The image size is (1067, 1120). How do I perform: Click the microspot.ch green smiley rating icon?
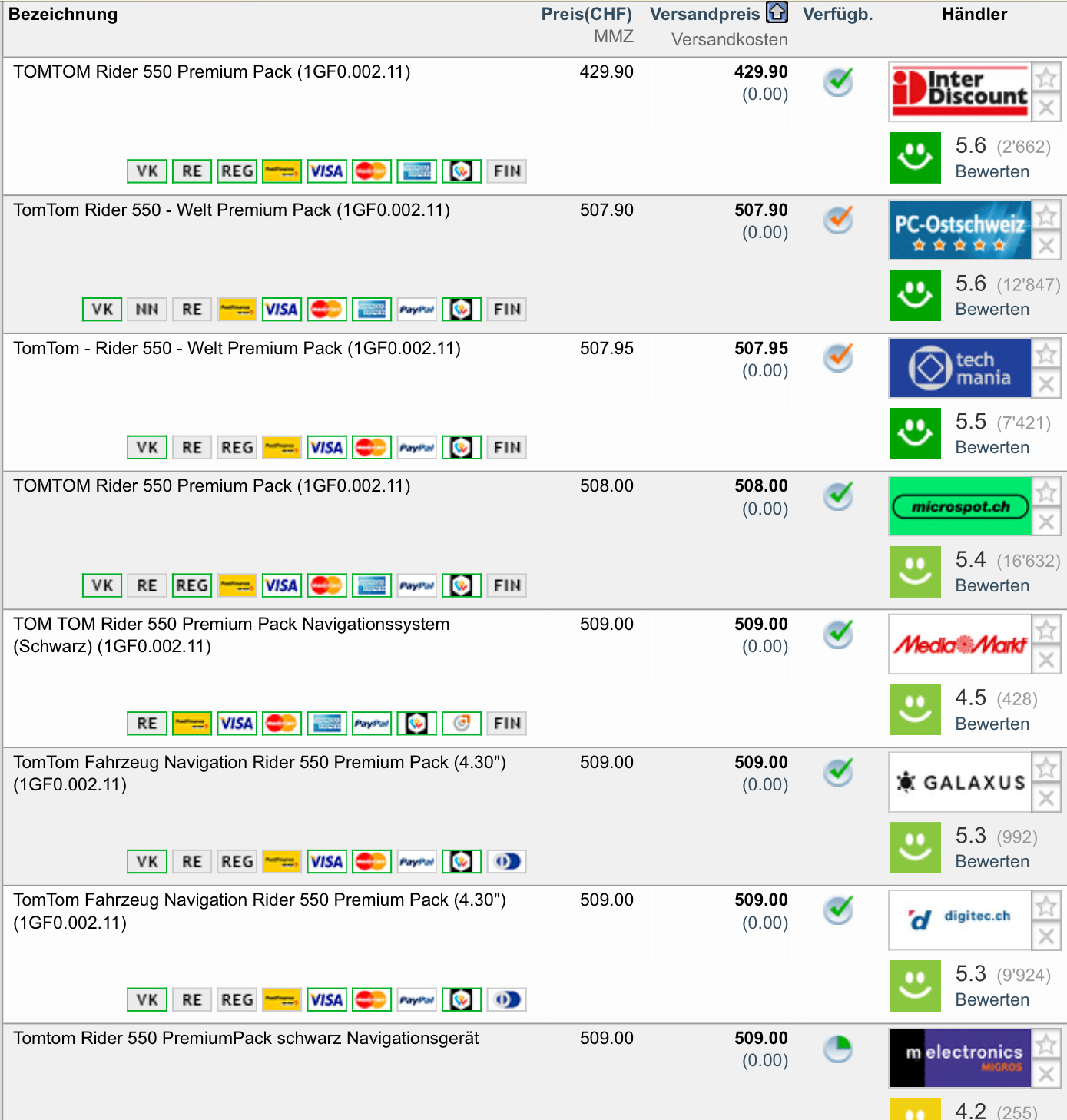click(915, 572)
